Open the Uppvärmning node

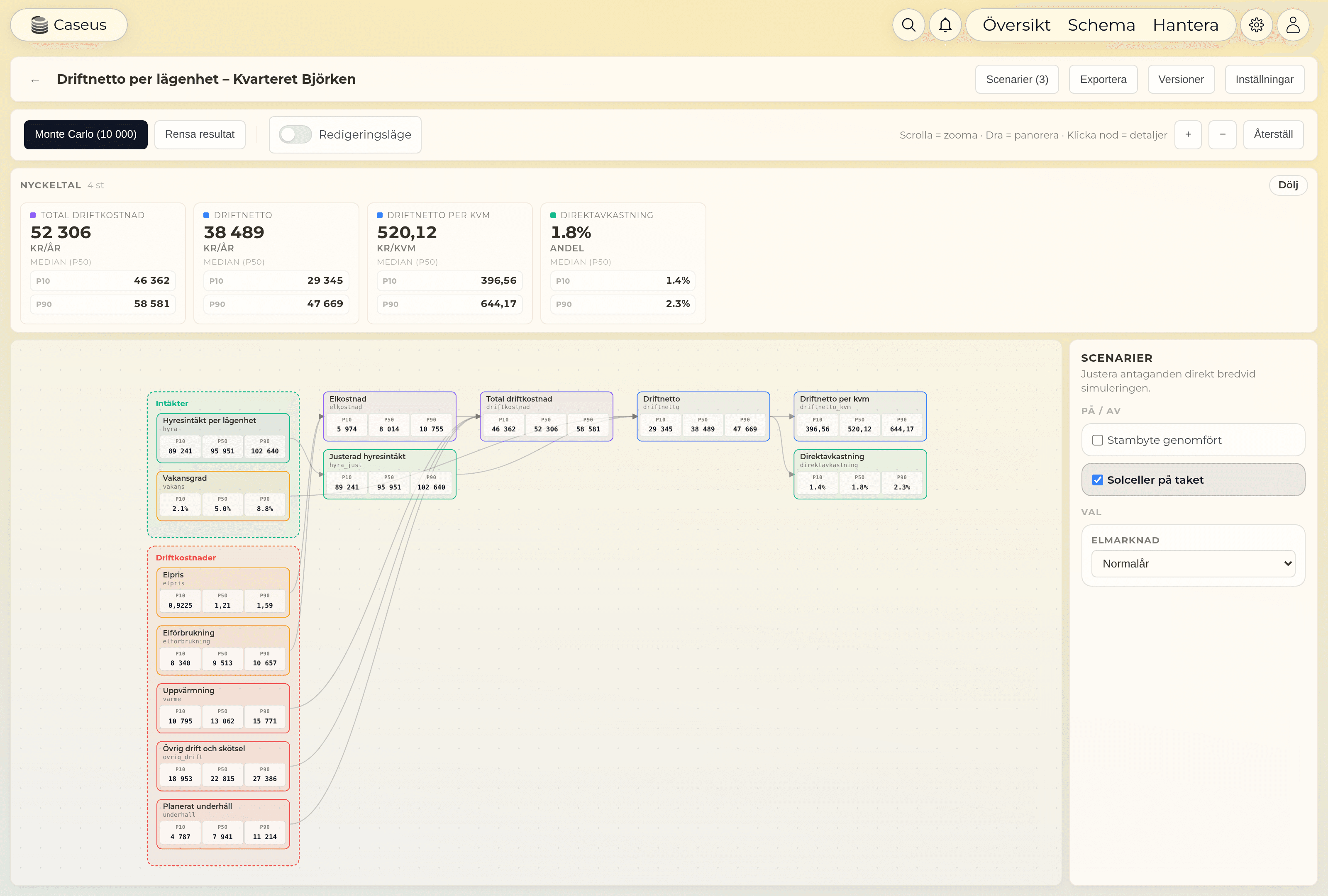223,708
